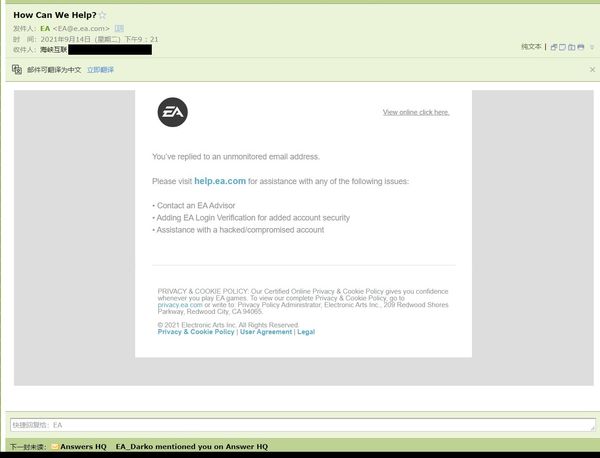Star the 'How Can We Help?' email
Screen dimensions: 600x458
tap(102, 15)
